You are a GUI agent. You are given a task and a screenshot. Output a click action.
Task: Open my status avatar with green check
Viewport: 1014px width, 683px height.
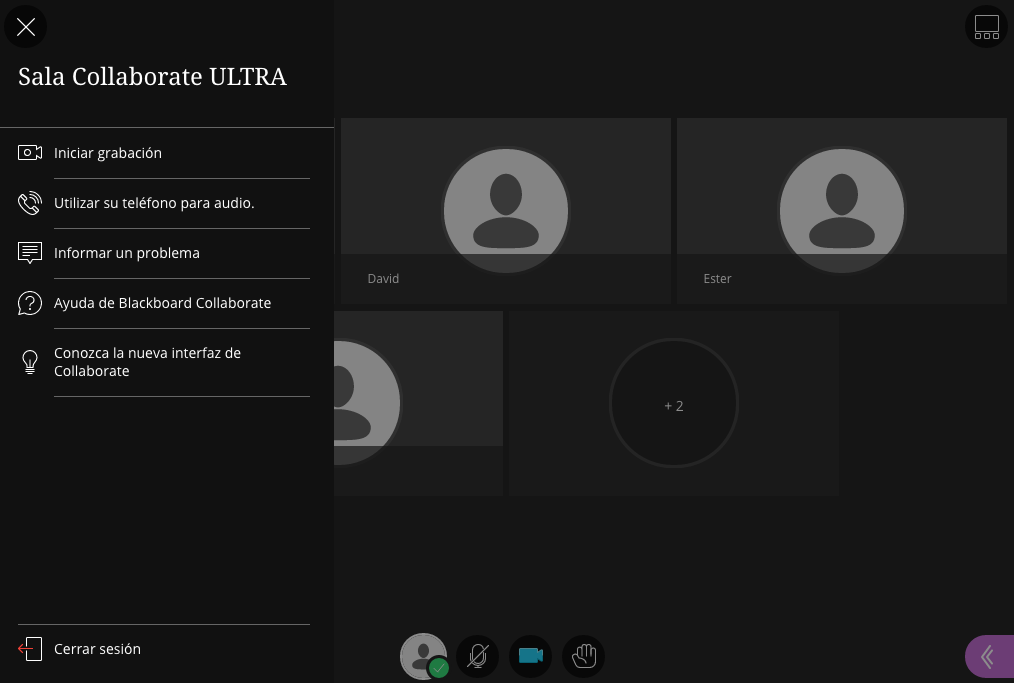click(424, 656)
